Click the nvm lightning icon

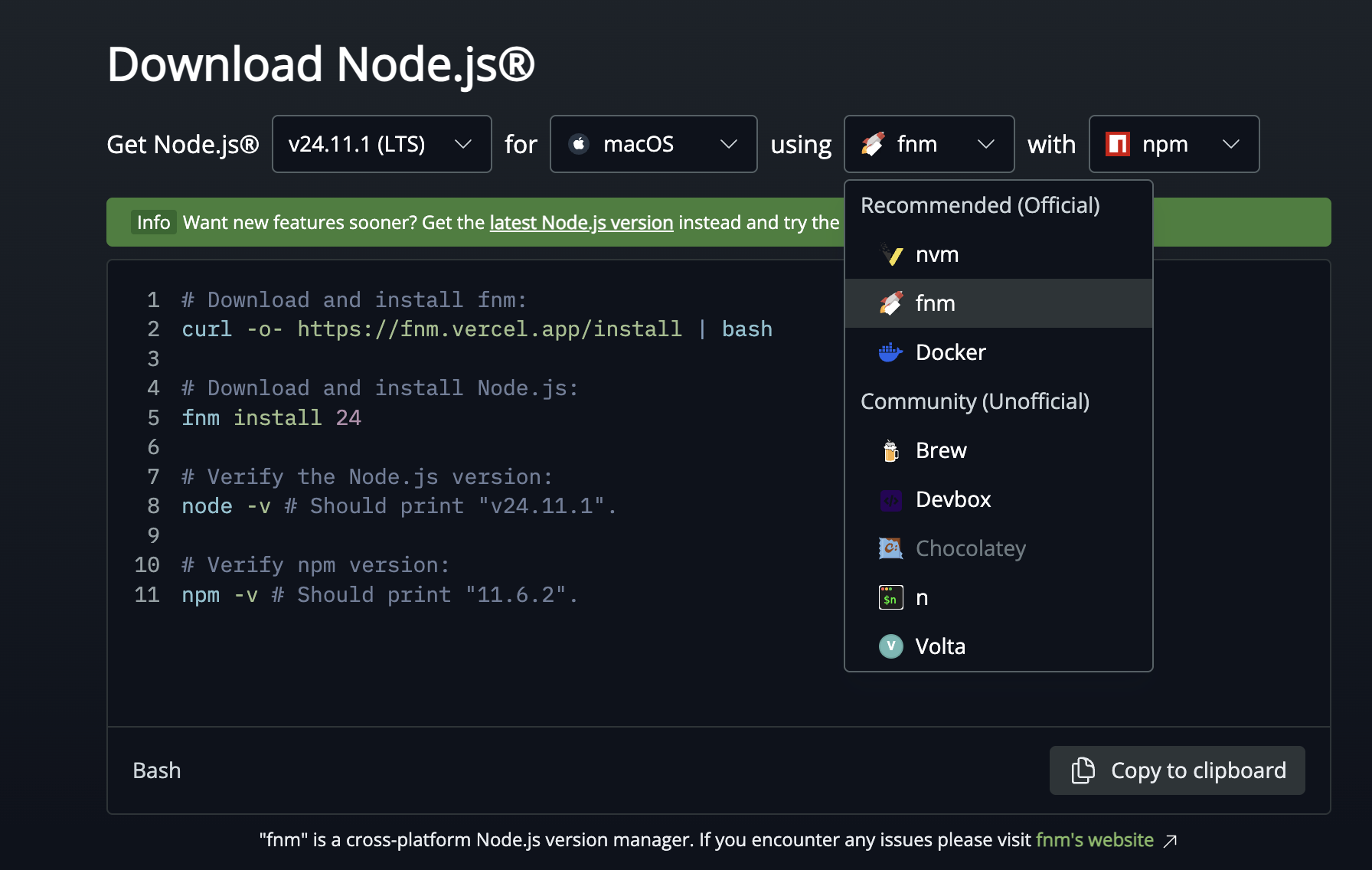point(891,254)
